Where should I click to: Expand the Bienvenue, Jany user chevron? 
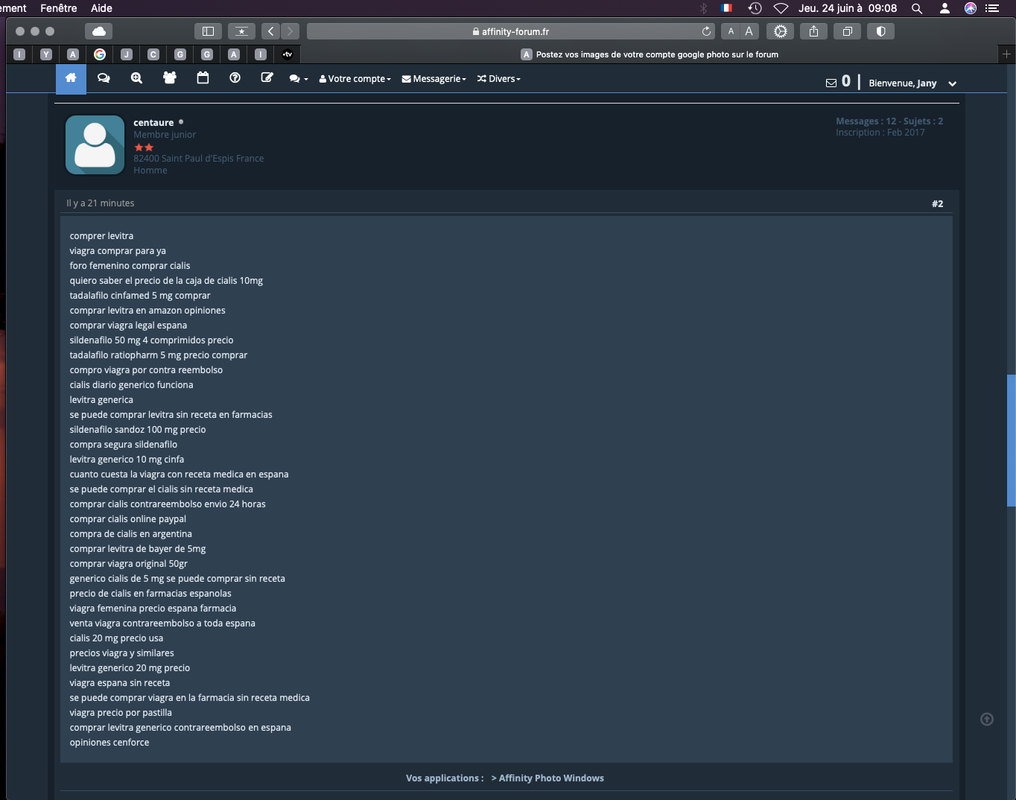(952, 84)
